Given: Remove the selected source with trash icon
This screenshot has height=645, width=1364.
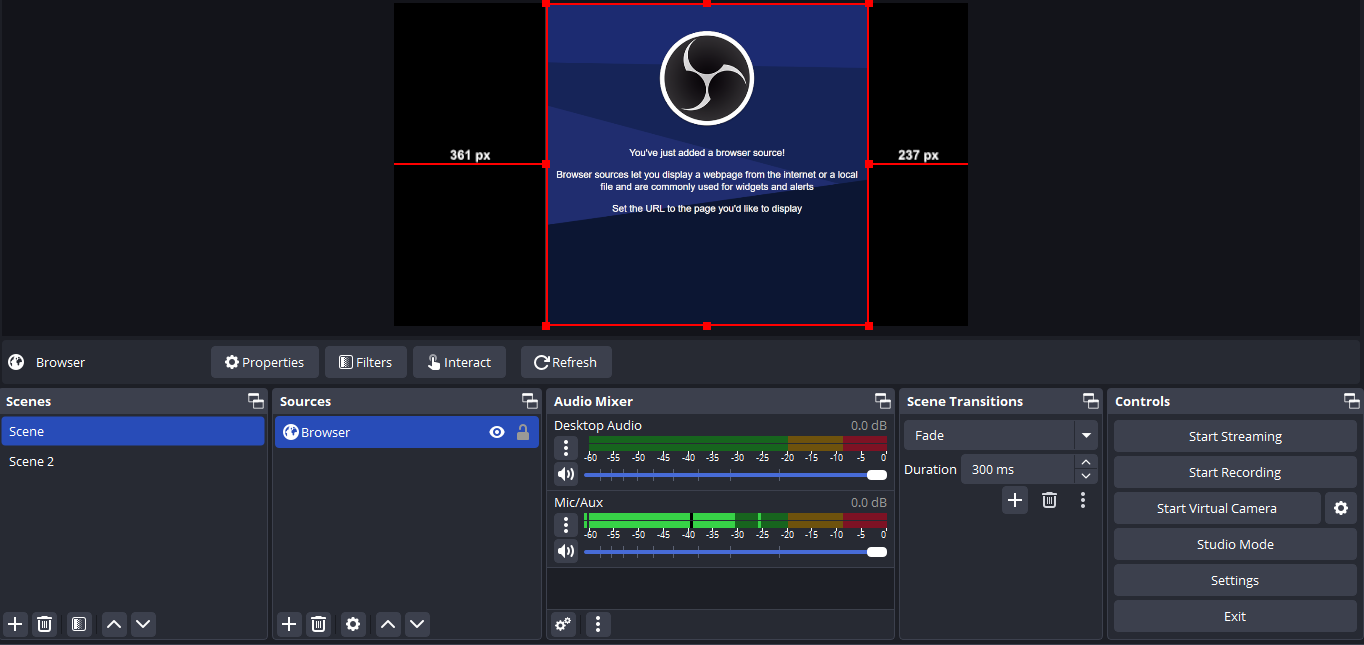Looking at the screenshot, I should (318, 624).
